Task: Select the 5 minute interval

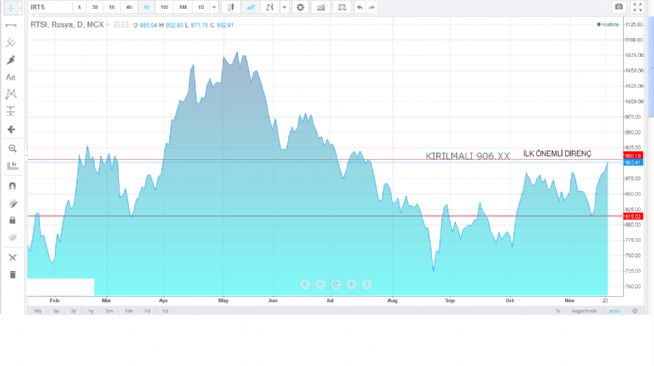Action: pos(79,7)
